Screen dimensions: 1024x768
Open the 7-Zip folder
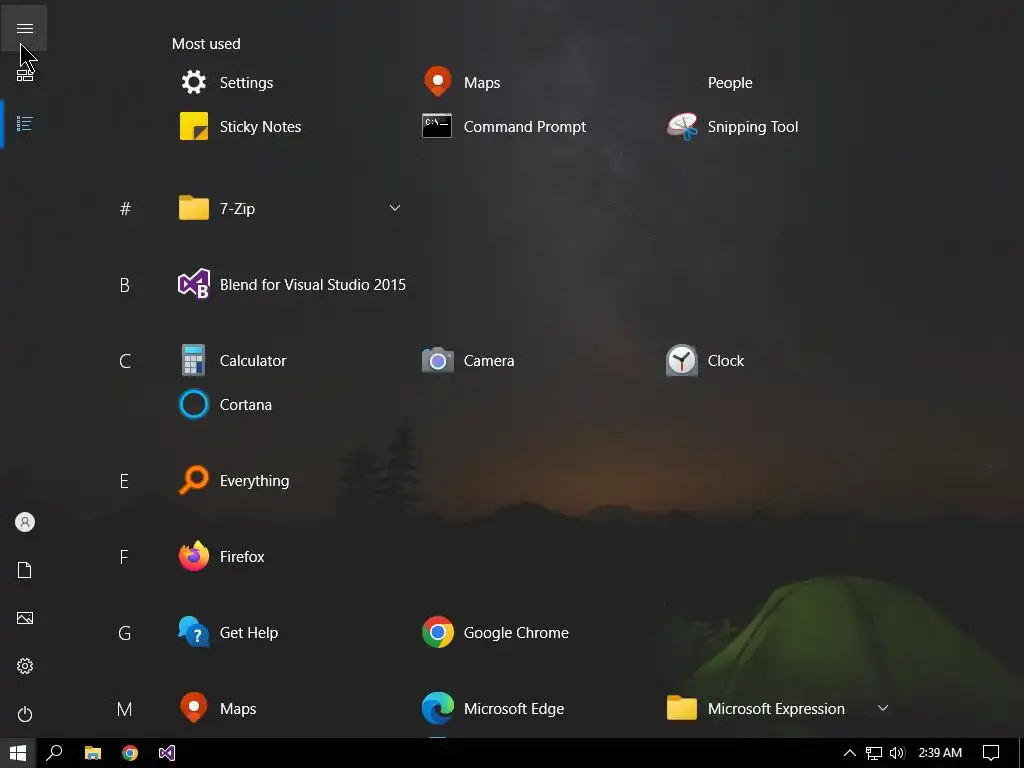(x=217, y=208)
